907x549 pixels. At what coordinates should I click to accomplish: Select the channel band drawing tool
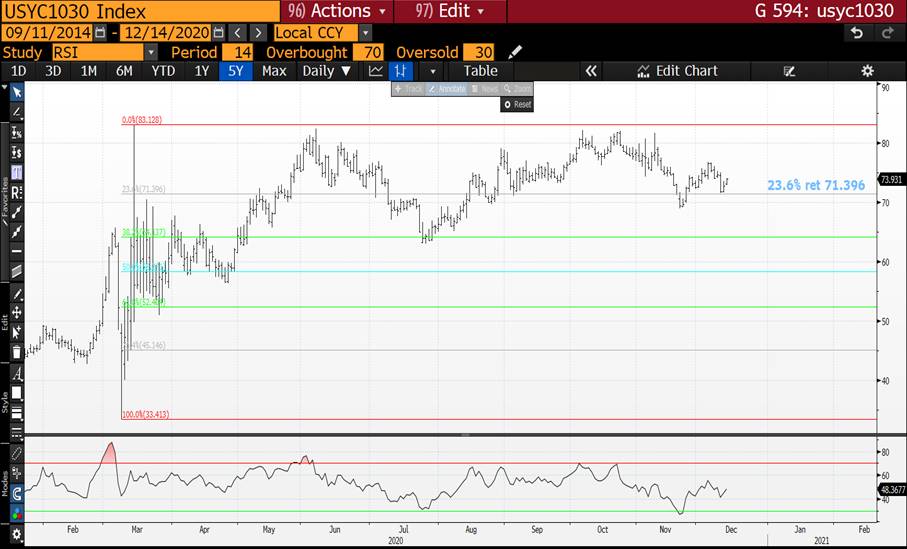(x=17, y=271)
